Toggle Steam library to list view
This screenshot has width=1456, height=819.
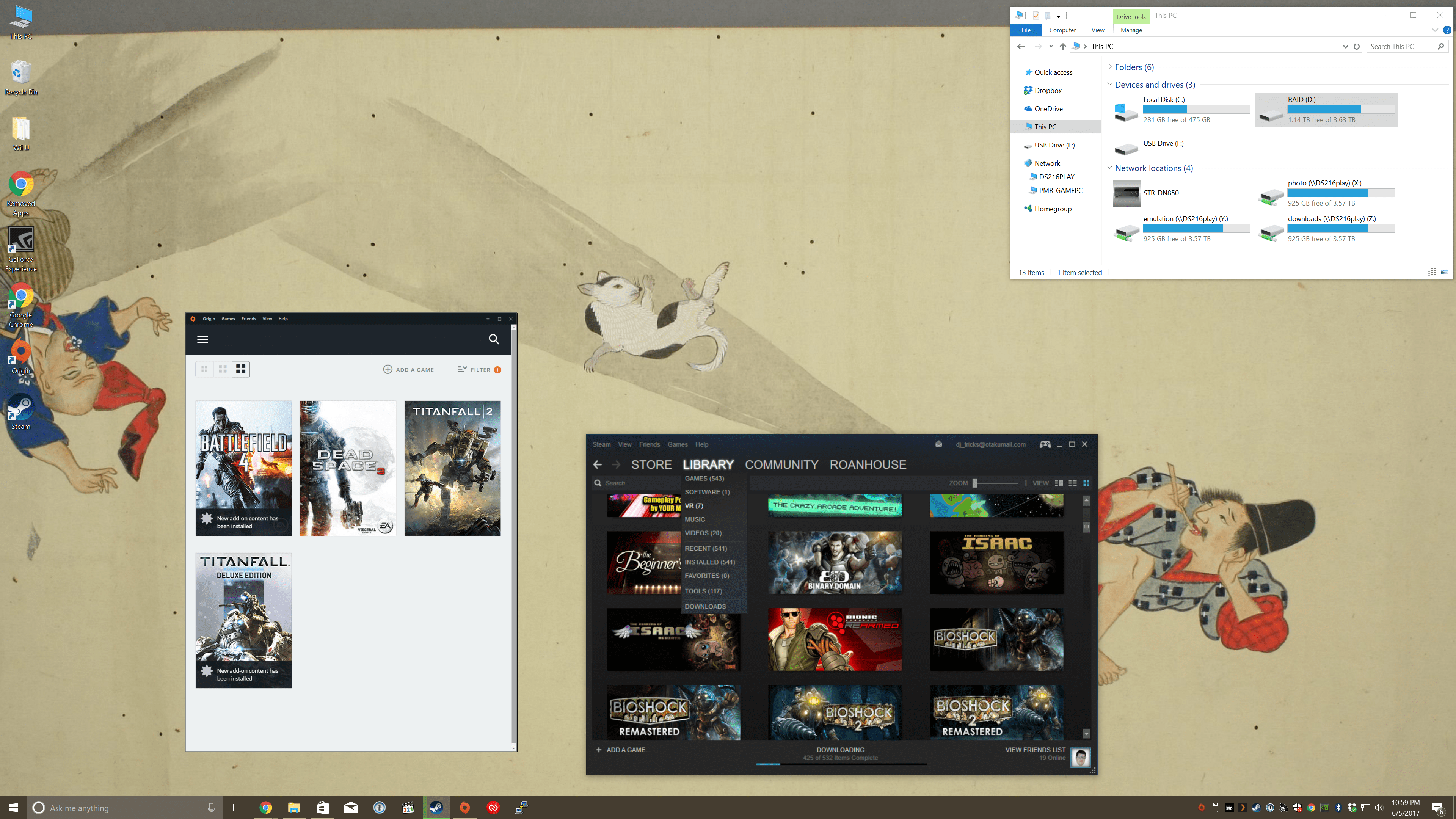[x=1072, y=483]
